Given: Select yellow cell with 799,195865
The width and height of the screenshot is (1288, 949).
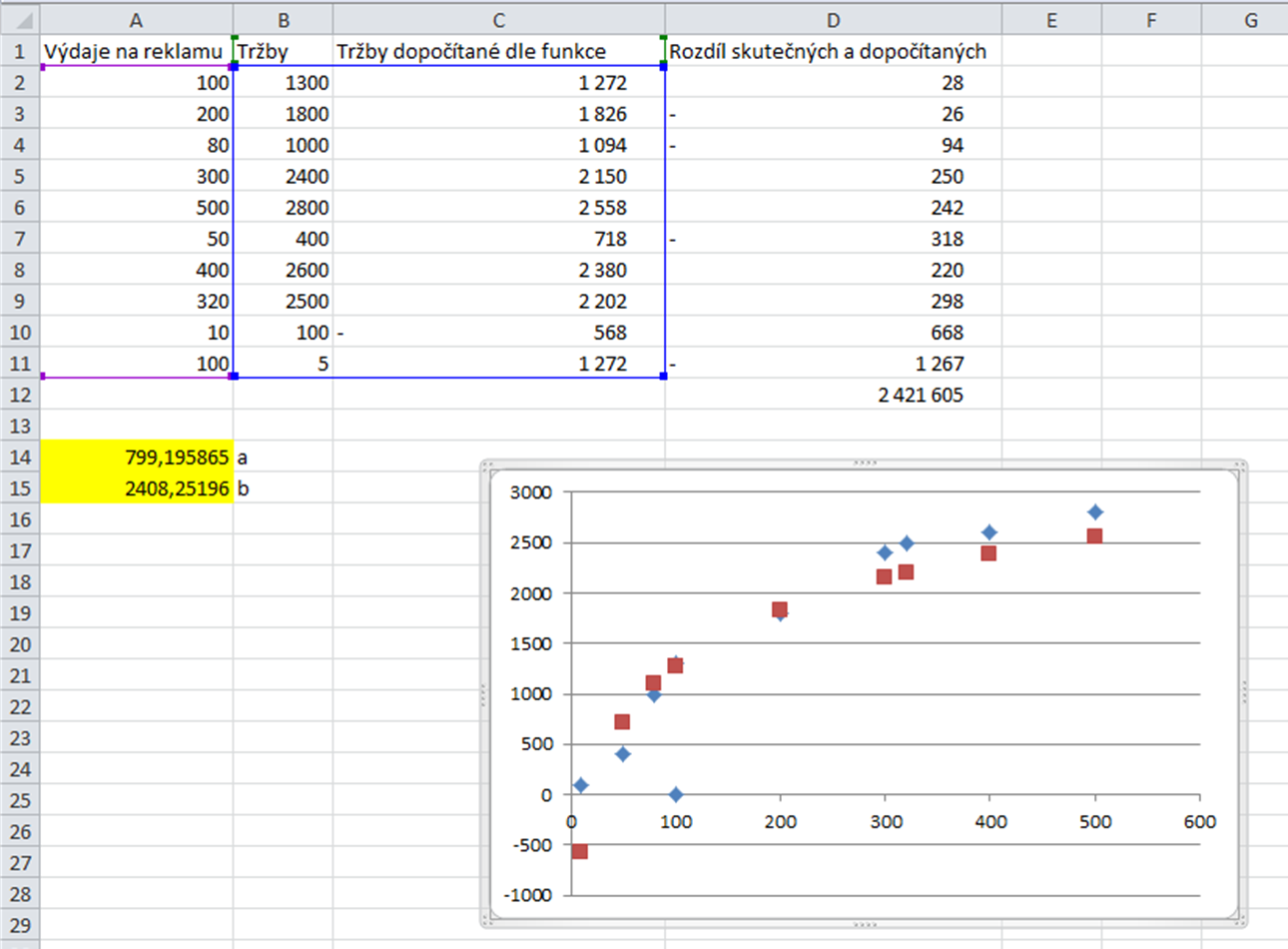Looking at the screenshot, I should tap(137, 458).
